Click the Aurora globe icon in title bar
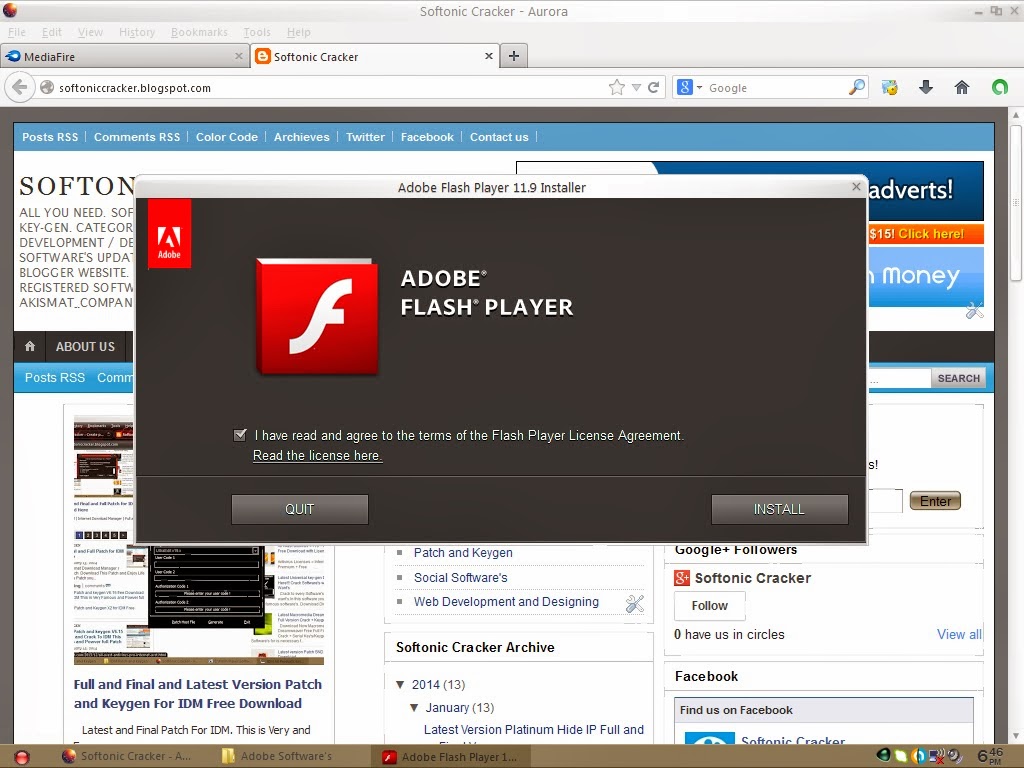This screenshot has width=1024, height=768. pyautogui.click(x=10, y=10)
